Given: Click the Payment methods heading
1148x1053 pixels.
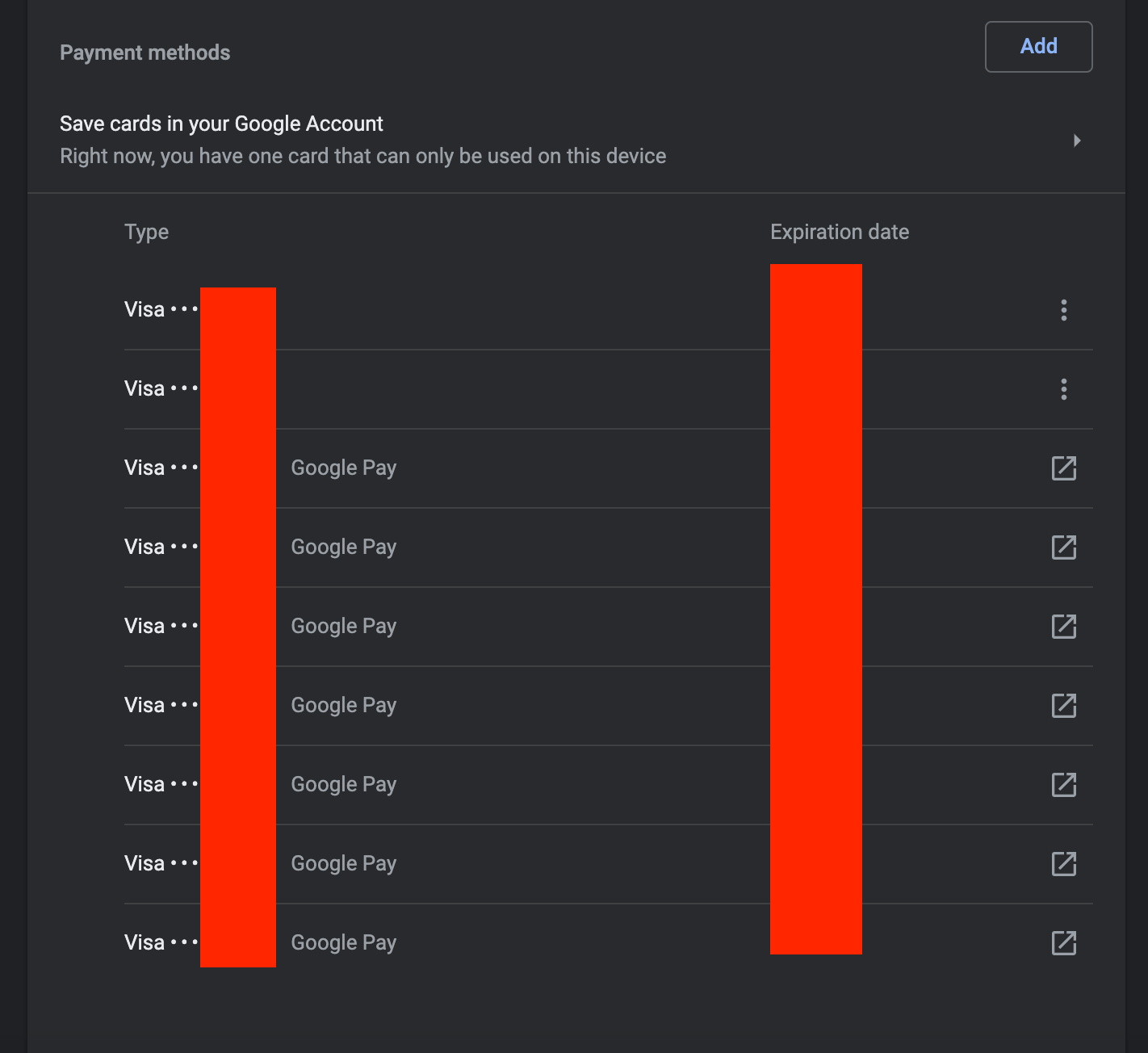Looking at the screenshot, I should point(145,52).
